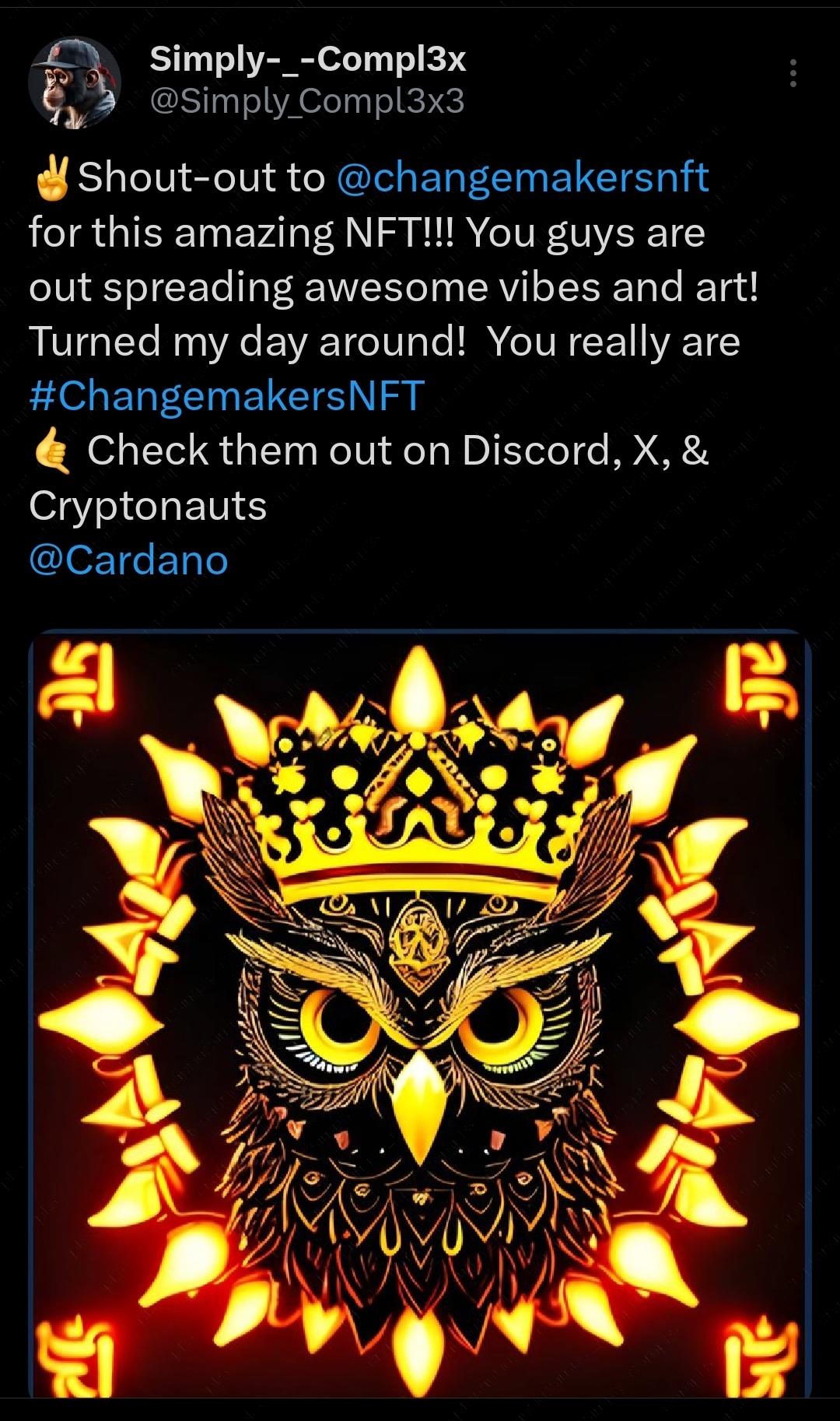Viewport: 840px width, 1421px height.
Task: Open the three-dot more options menu
Action: 793,73
